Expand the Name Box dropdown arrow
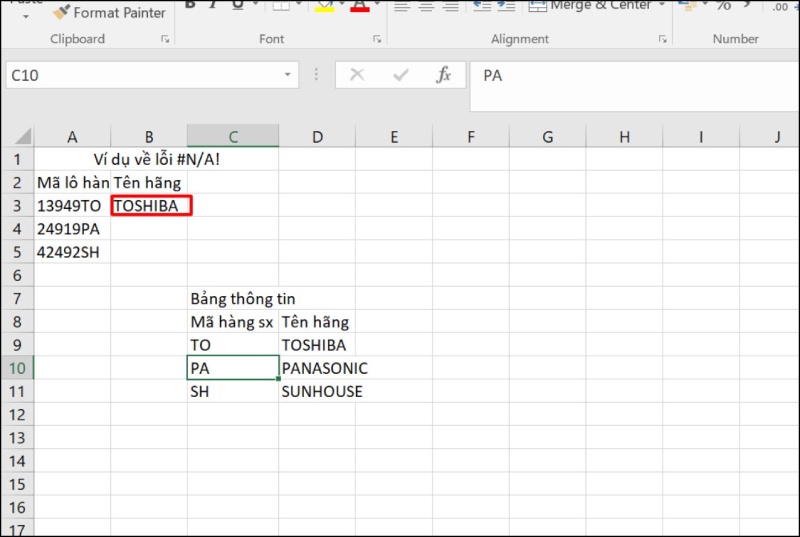This screenshot has height=537, width=800. pos(288,75)
